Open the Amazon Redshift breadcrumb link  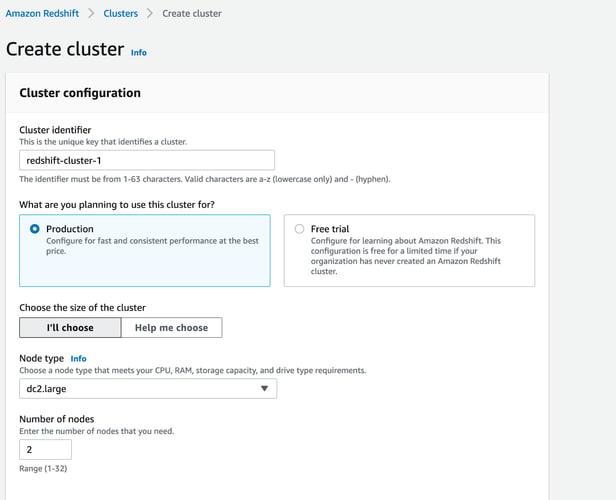(x=42, y=13)
